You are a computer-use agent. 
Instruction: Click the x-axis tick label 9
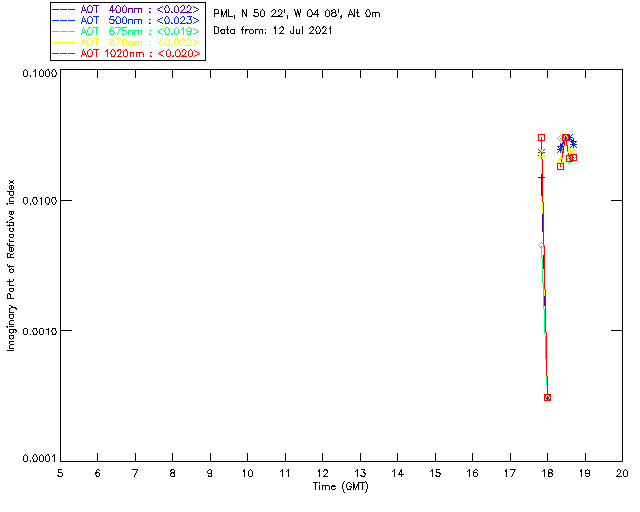click(210, 473)
